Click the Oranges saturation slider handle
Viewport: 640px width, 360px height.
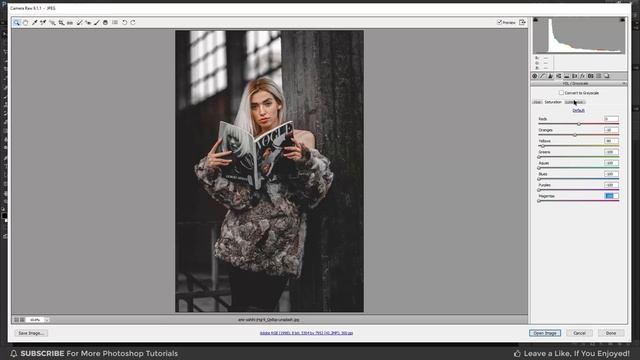(575, 135)
